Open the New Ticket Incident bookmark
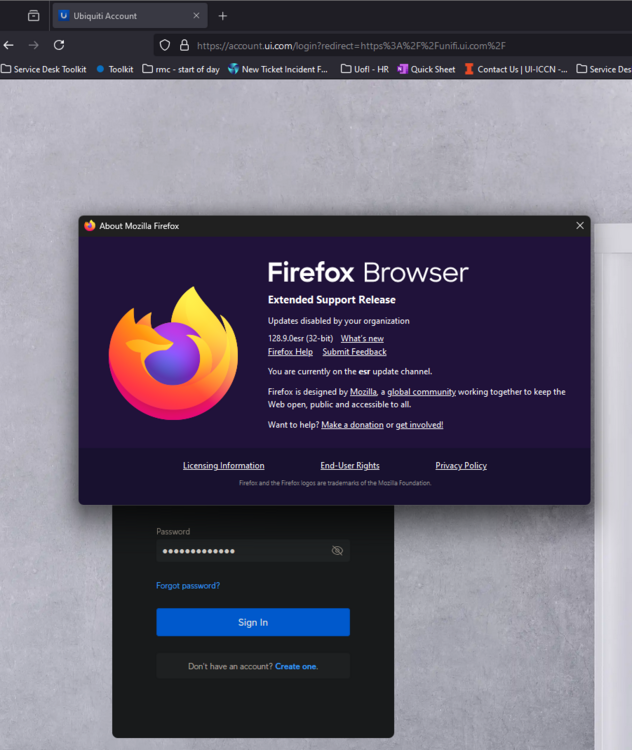Viewport: 632px width, 750px height. 277,69
